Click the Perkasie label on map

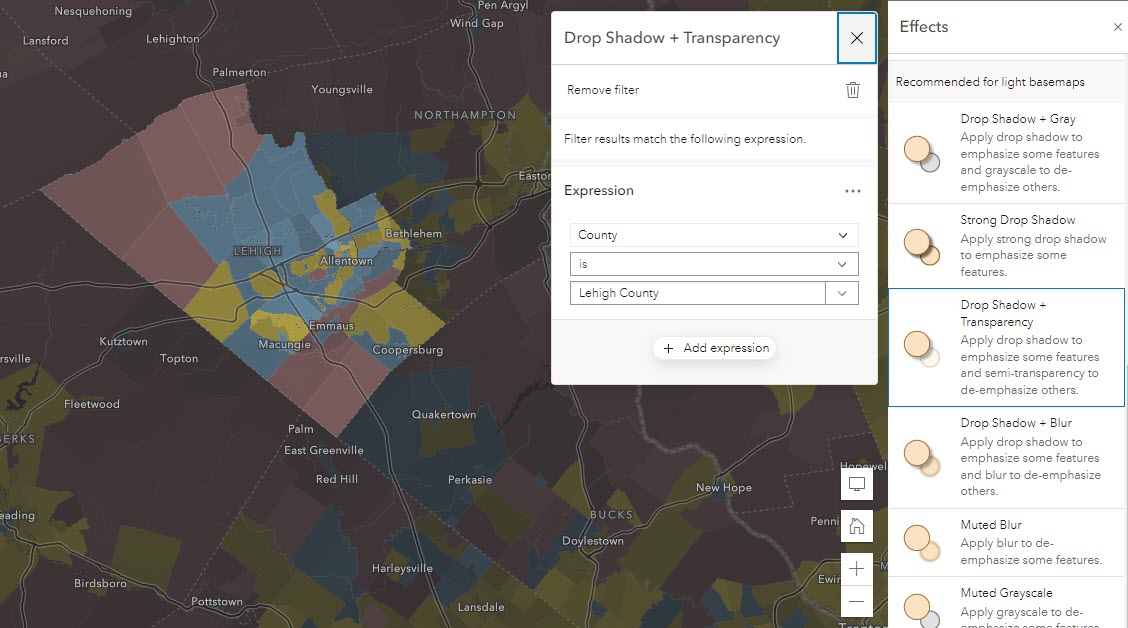[x=470, y=480]
